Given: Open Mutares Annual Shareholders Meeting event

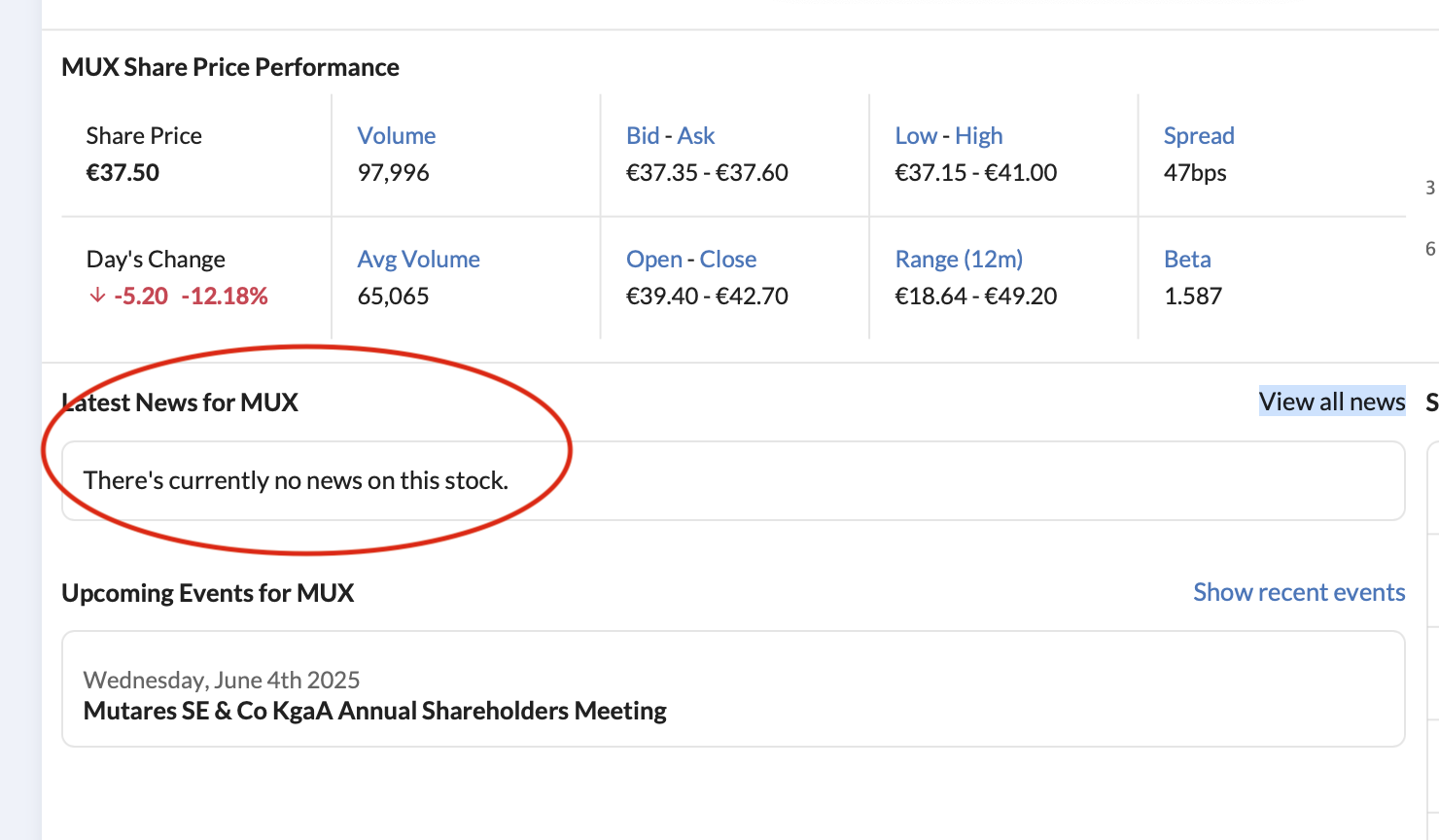Looking at the screenshot, I should click(374, 711).
